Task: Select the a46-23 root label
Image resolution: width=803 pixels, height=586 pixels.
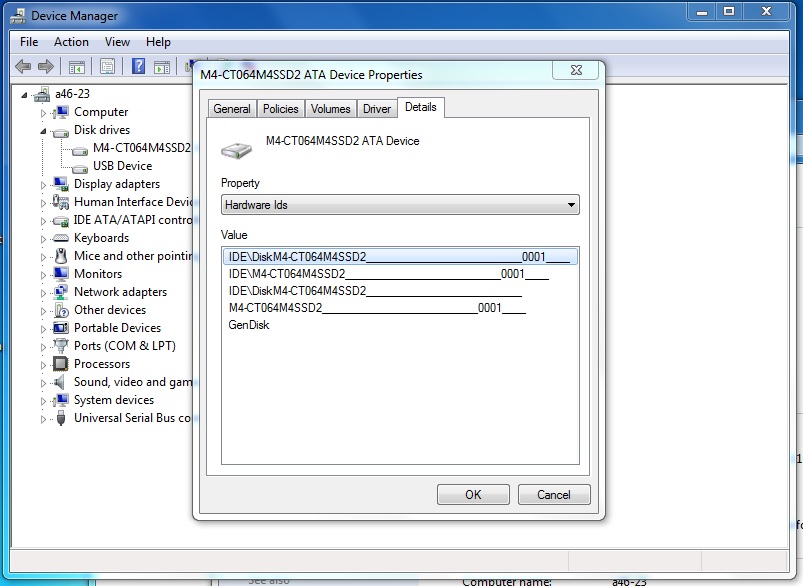Action: coord(72,94)
